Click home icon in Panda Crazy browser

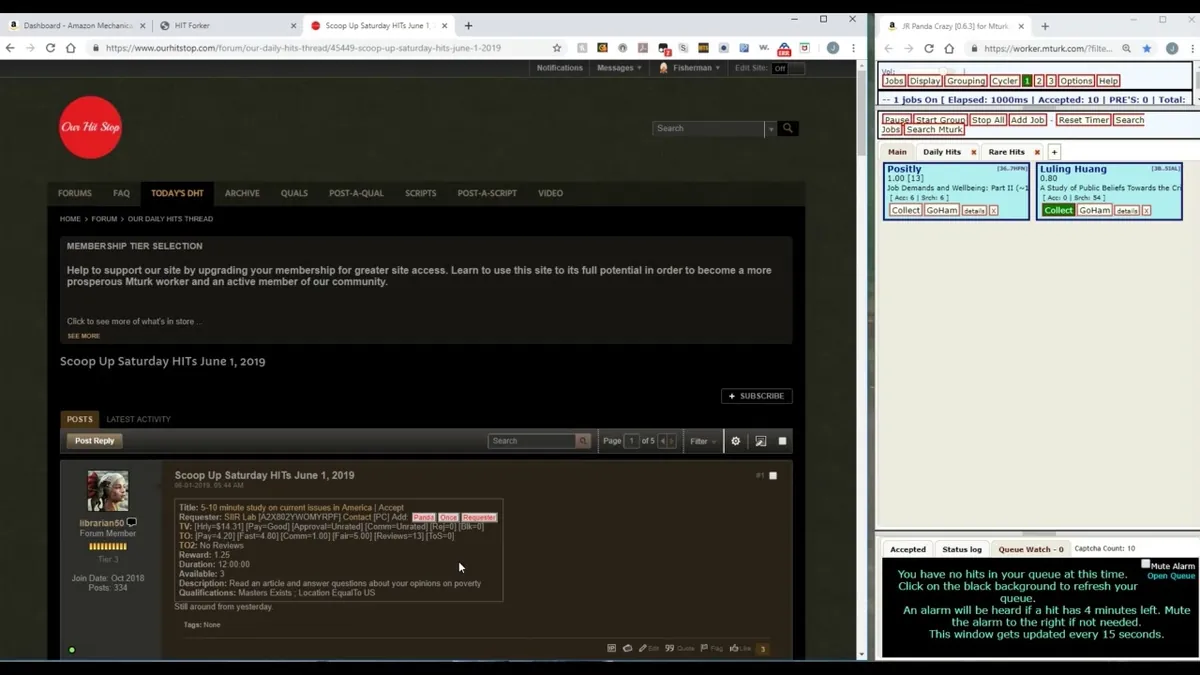coord(949,48)
